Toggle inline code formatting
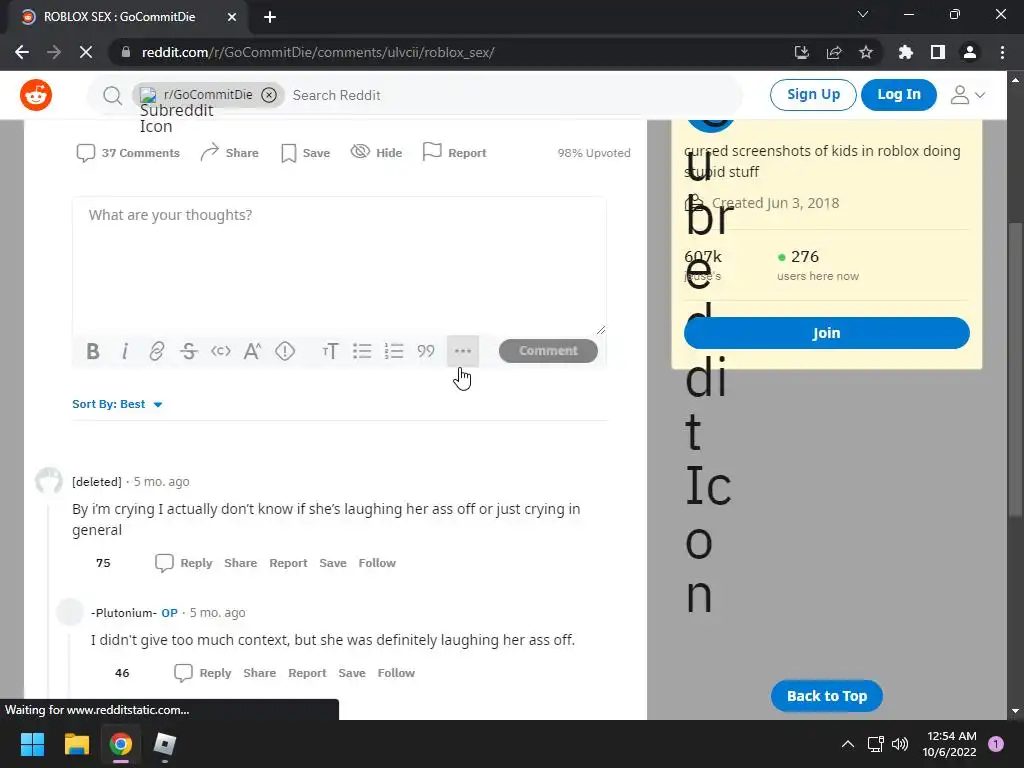 221,351
